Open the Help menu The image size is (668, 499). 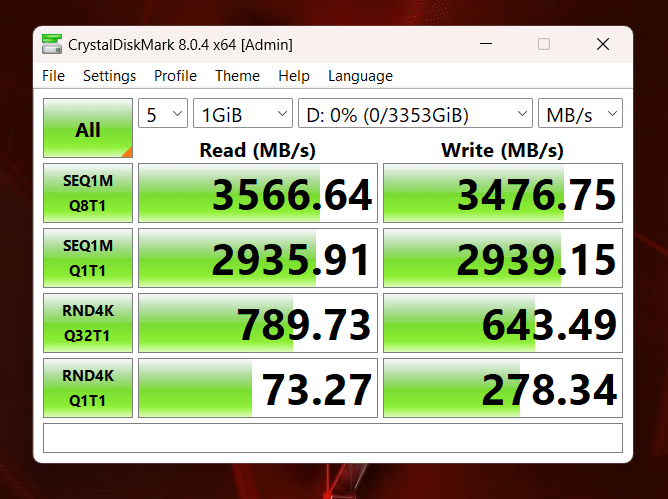point(294,76)
